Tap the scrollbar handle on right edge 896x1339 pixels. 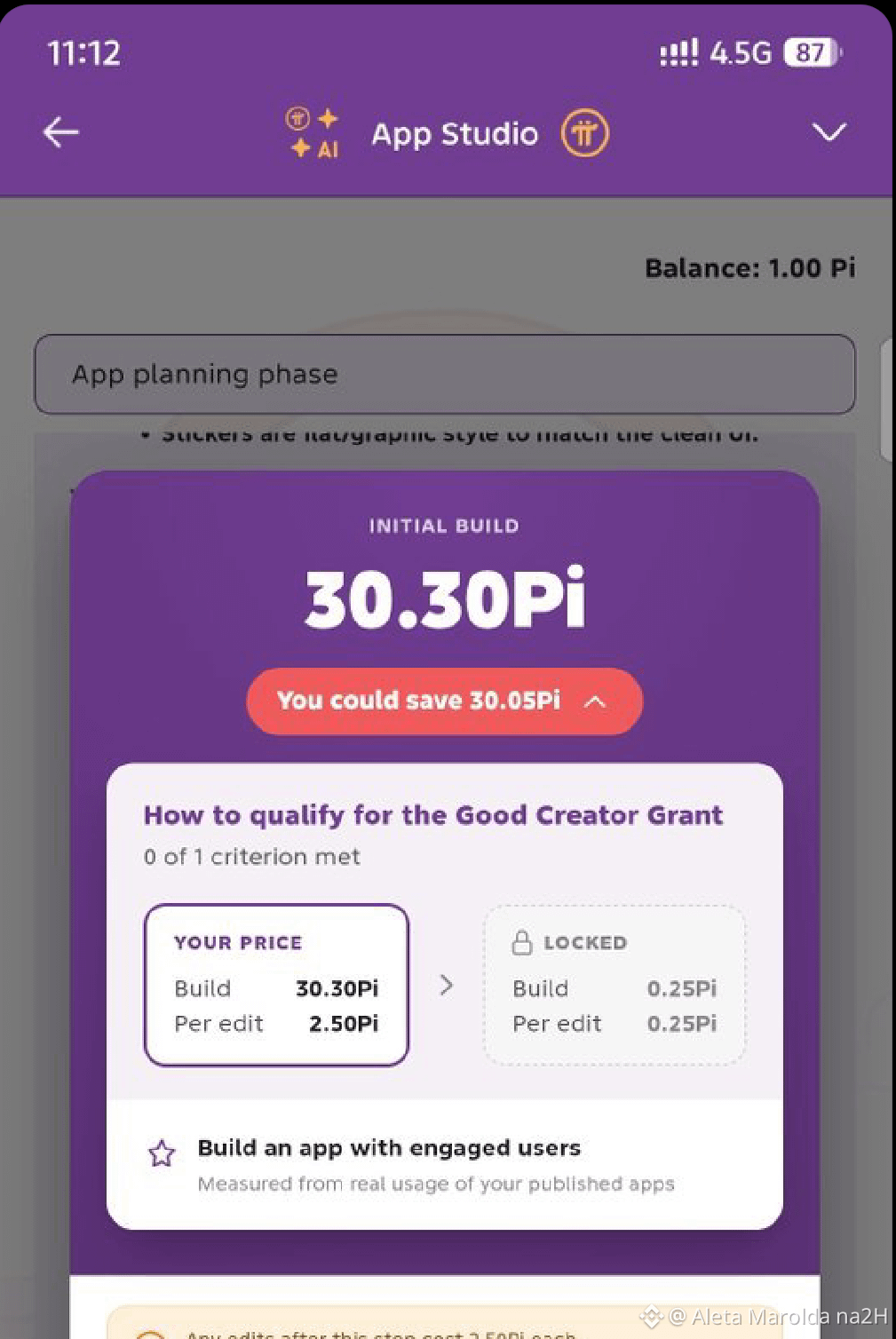(x=887, y=400)
